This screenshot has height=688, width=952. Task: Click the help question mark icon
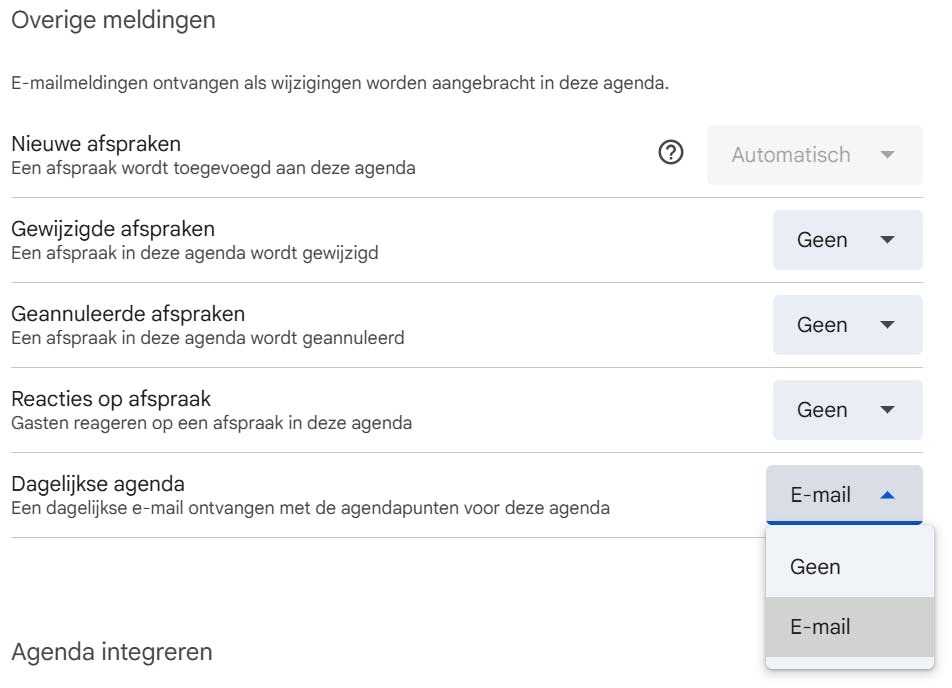(671, 153)
